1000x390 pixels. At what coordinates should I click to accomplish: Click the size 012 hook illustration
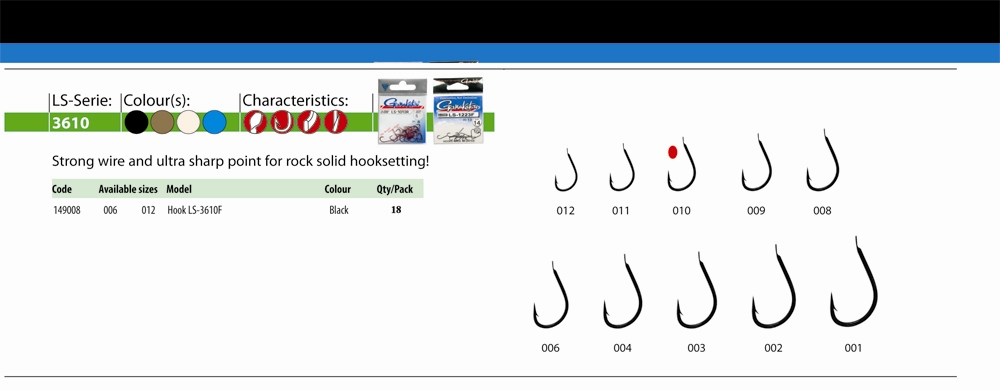click(x=566, y=170)
